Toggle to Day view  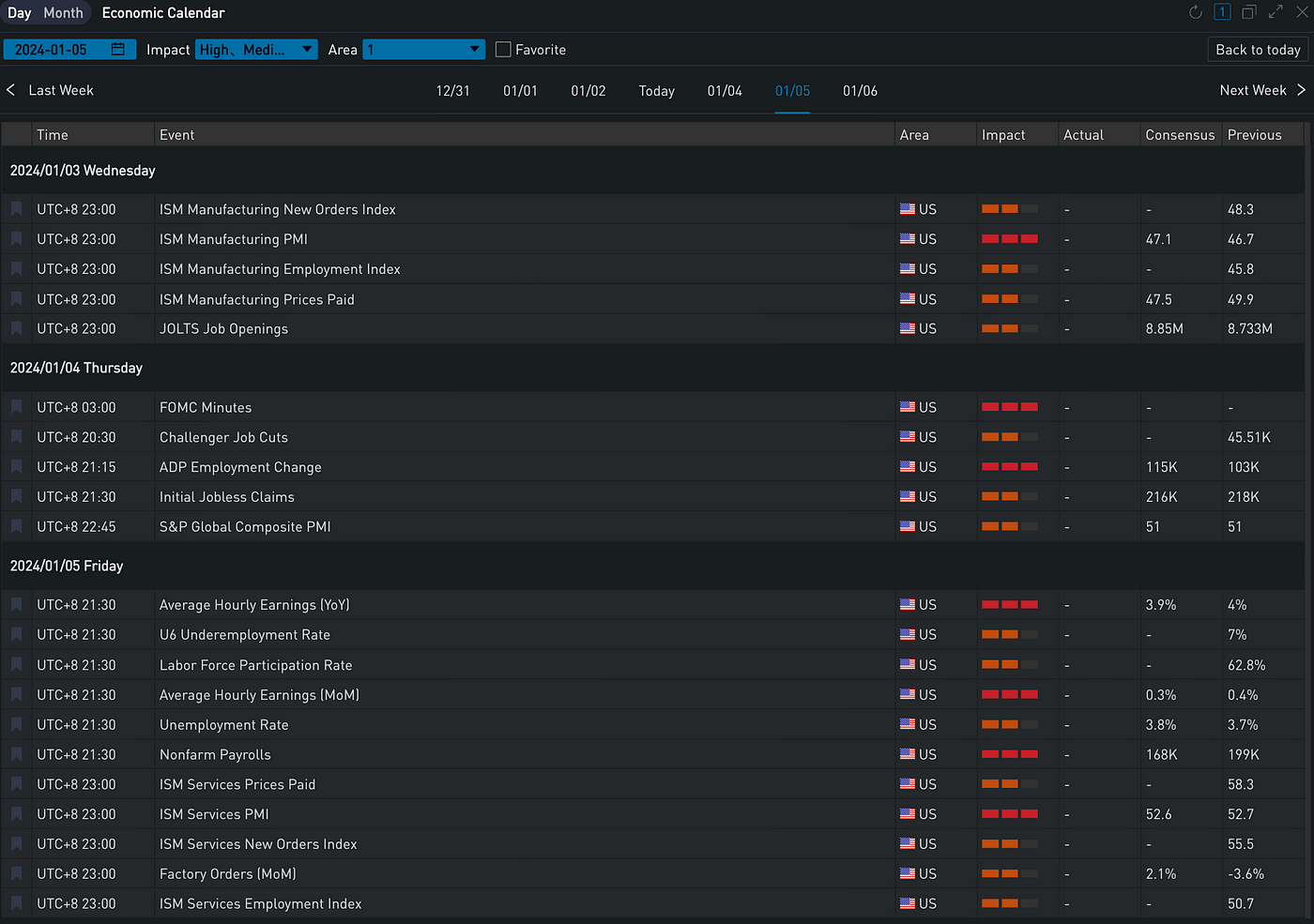coord(20,13)
